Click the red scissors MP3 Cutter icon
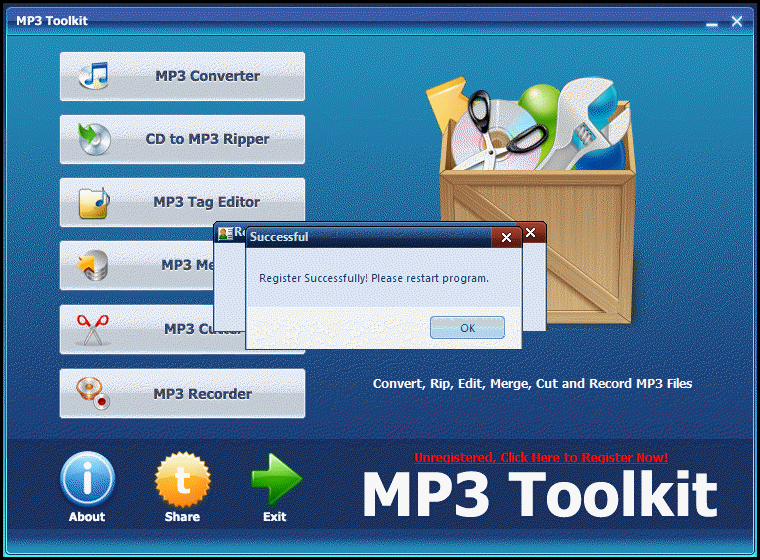Screen dimensions: 760x560 [x=93, y=330]
